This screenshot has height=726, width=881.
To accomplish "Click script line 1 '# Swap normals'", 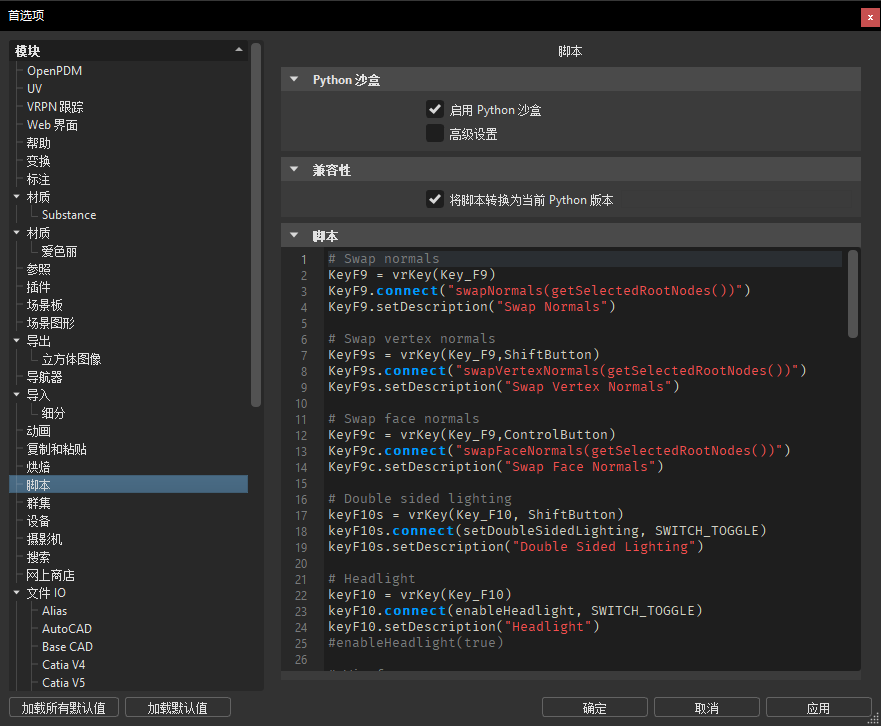I will [384, 258].
